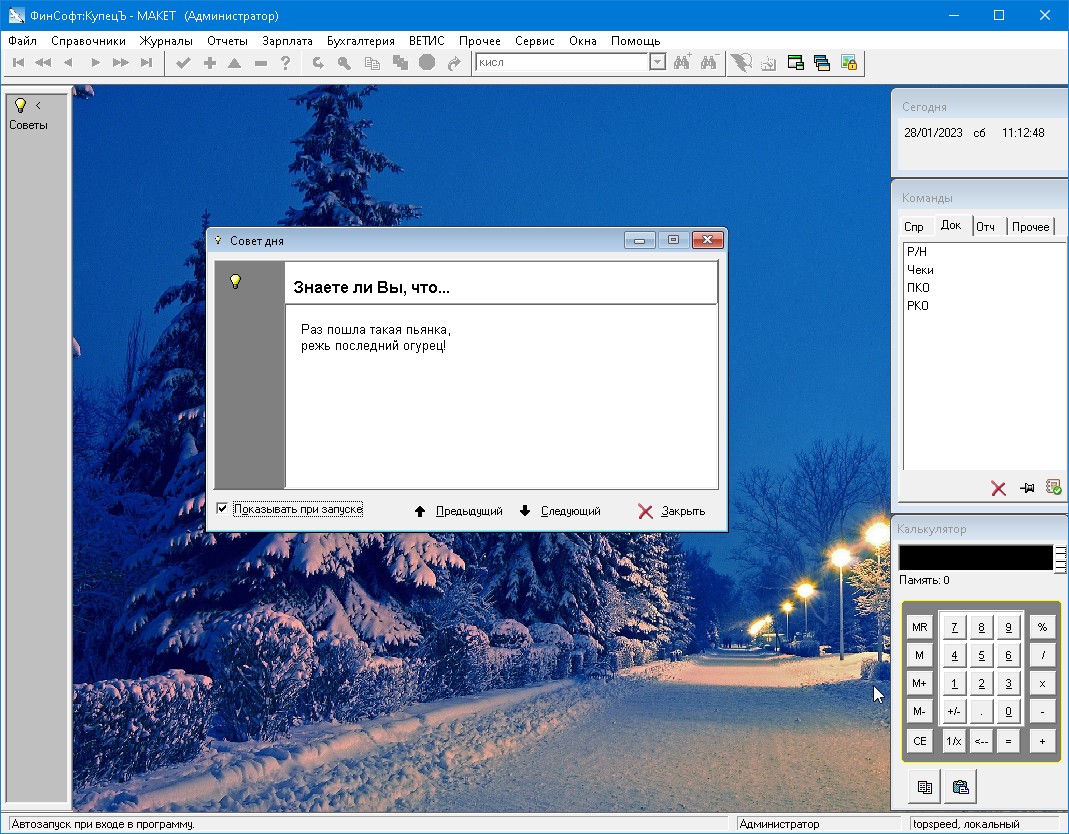Click the green-bordered window icon in toolbar
This screenshot has width=1069, height=834.
(x=796, y=63)
